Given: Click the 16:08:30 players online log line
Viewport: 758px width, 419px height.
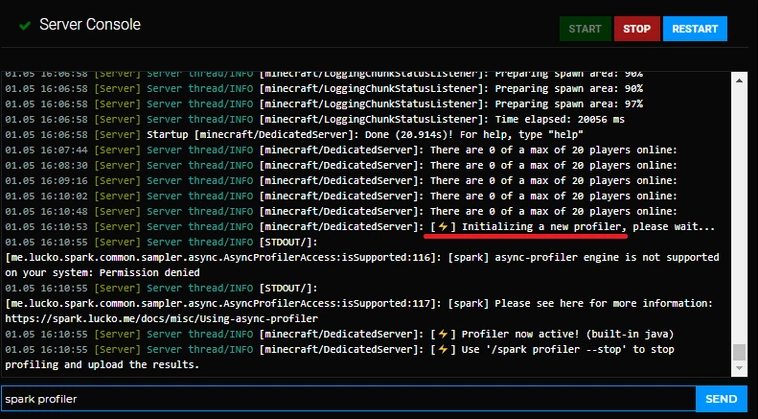Looking at the screenshot, I should point(341,165).
